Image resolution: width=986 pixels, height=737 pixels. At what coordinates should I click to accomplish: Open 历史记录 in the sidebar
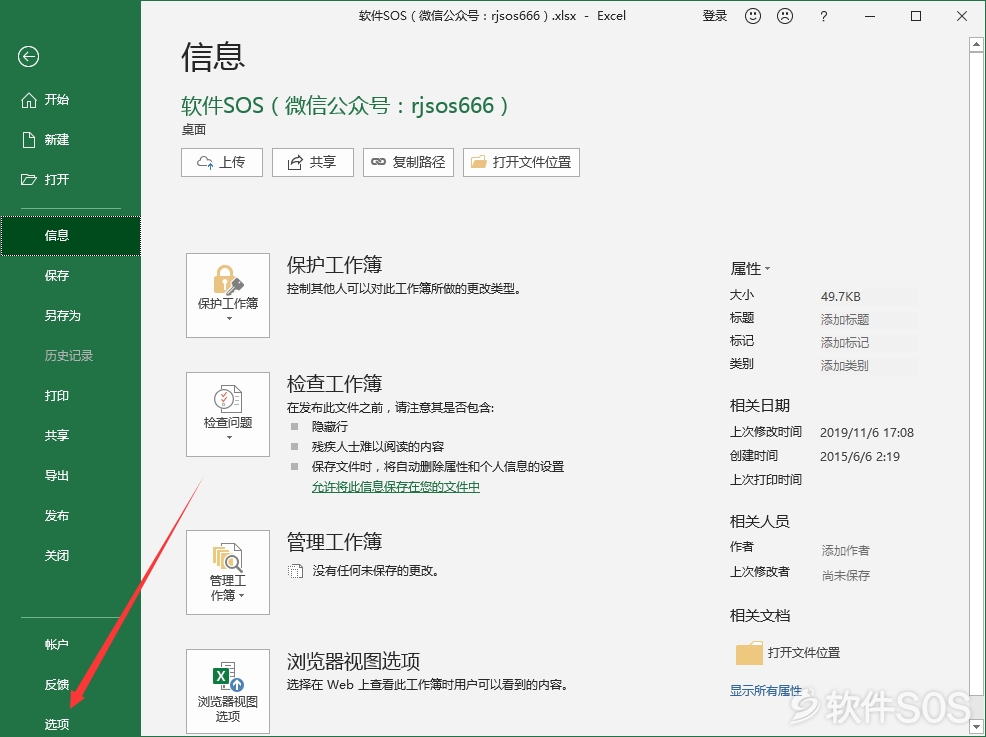tap(70, 356)
